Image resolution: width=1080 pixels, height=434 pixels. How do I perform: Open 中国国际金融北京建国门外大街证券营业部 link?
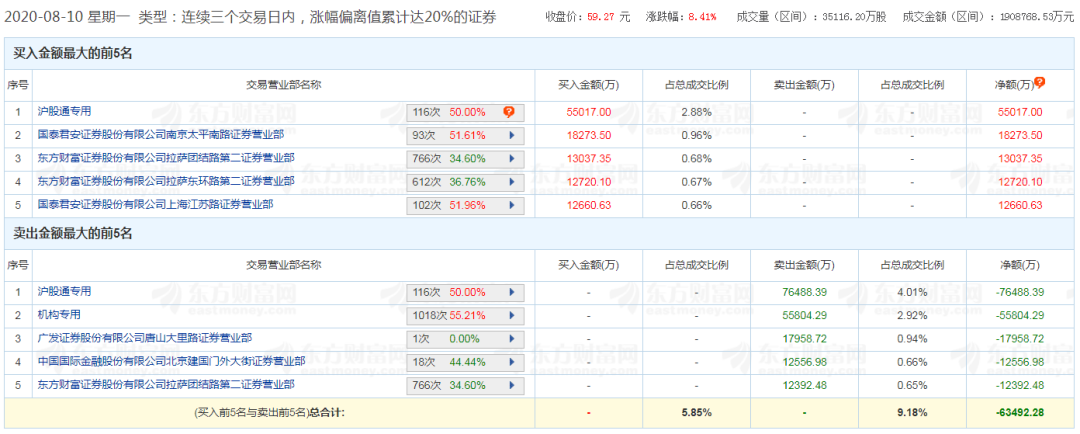tap(171, 361)
